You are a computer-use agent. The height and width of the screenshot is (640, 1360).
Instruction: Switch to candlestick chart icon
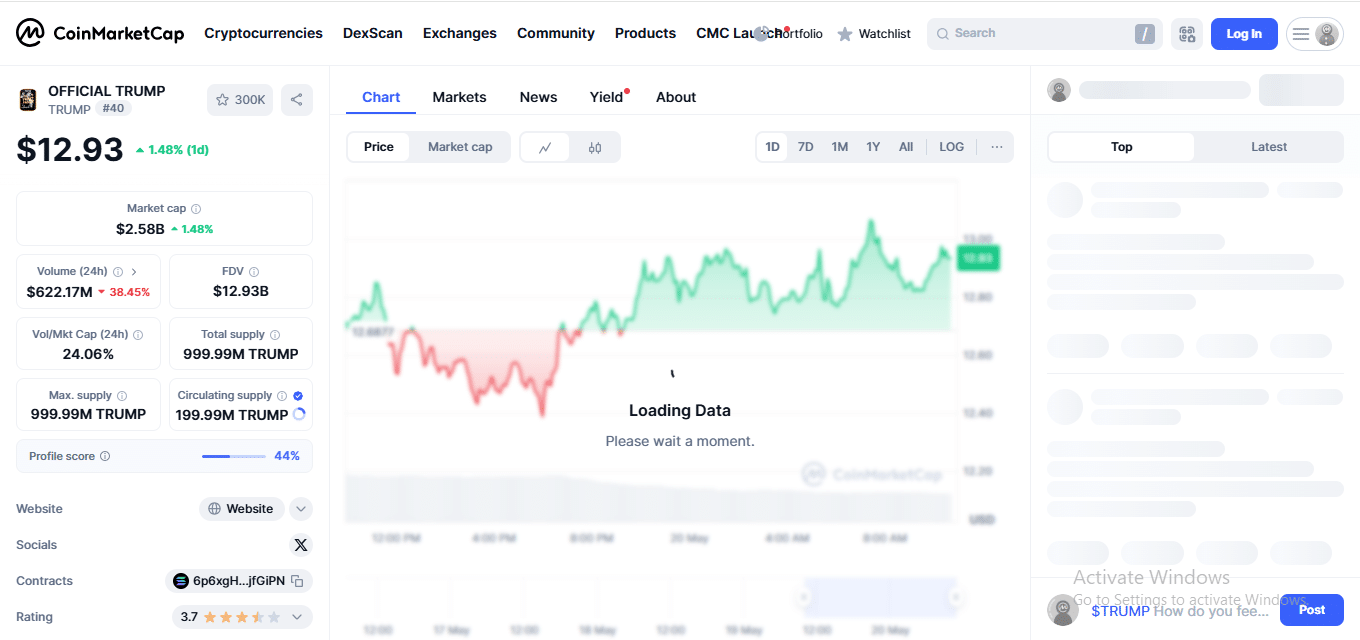(x=595, y=147)
